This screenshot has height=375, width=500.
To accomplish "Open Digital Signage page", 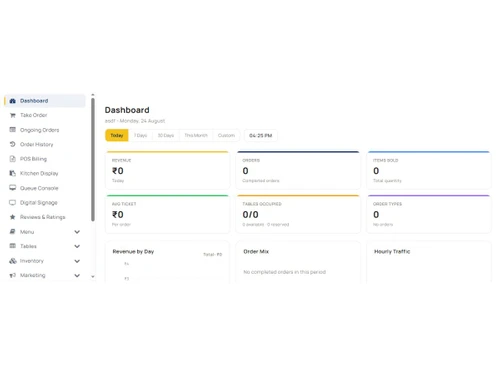I will pos(44,202).
